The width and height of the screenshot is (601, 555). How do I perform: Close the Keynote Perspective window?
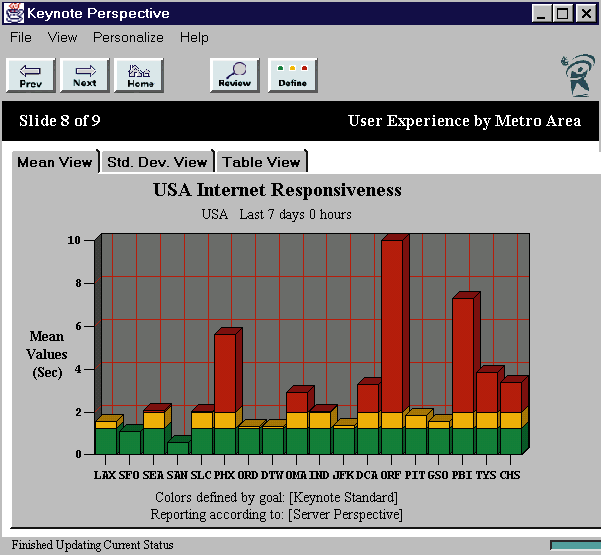tap(586, 14)
